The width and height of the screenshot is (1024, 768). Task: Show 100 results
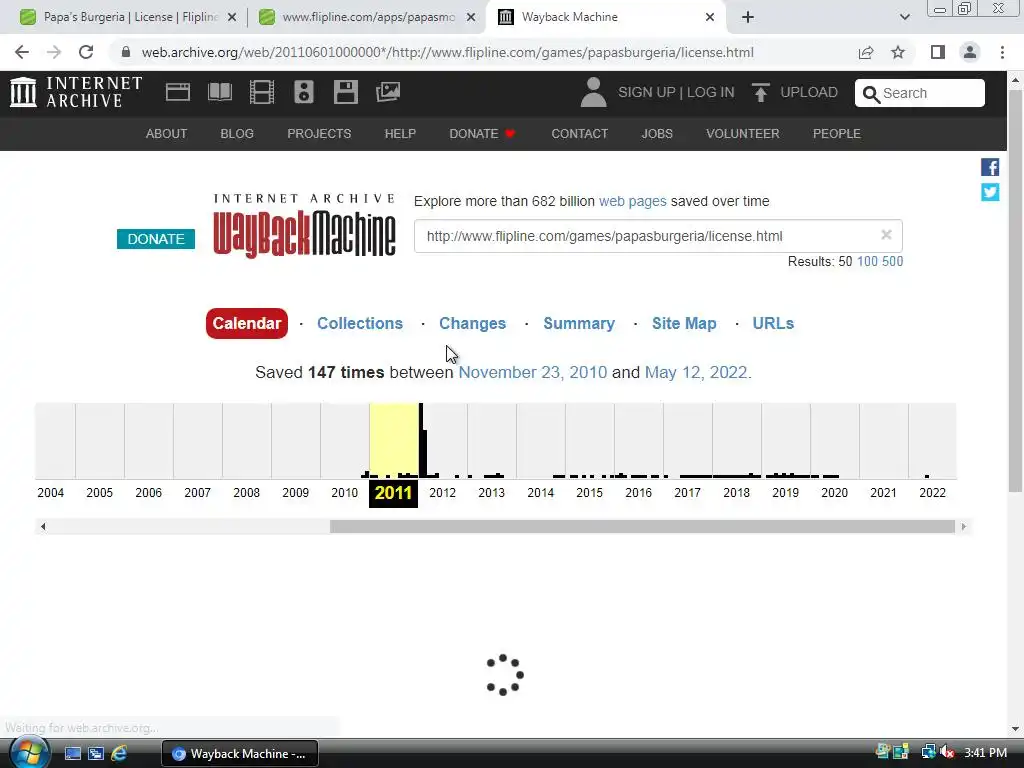[x=867, y=261]
